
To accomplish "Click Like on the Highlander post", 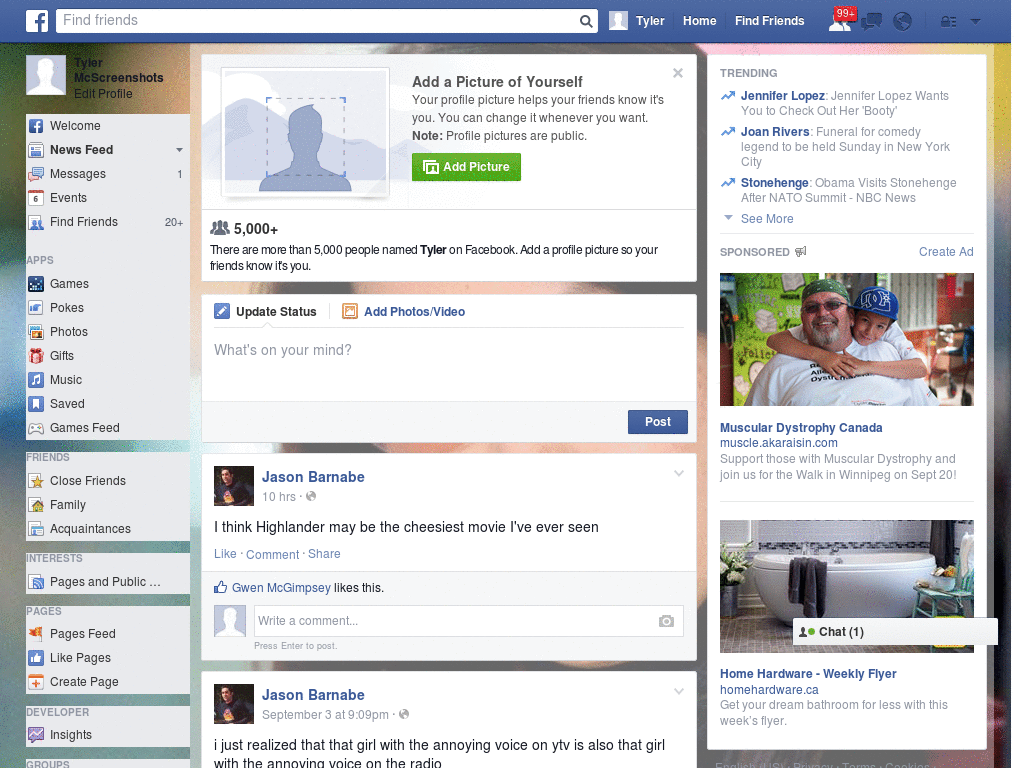I will click(225, 554).
